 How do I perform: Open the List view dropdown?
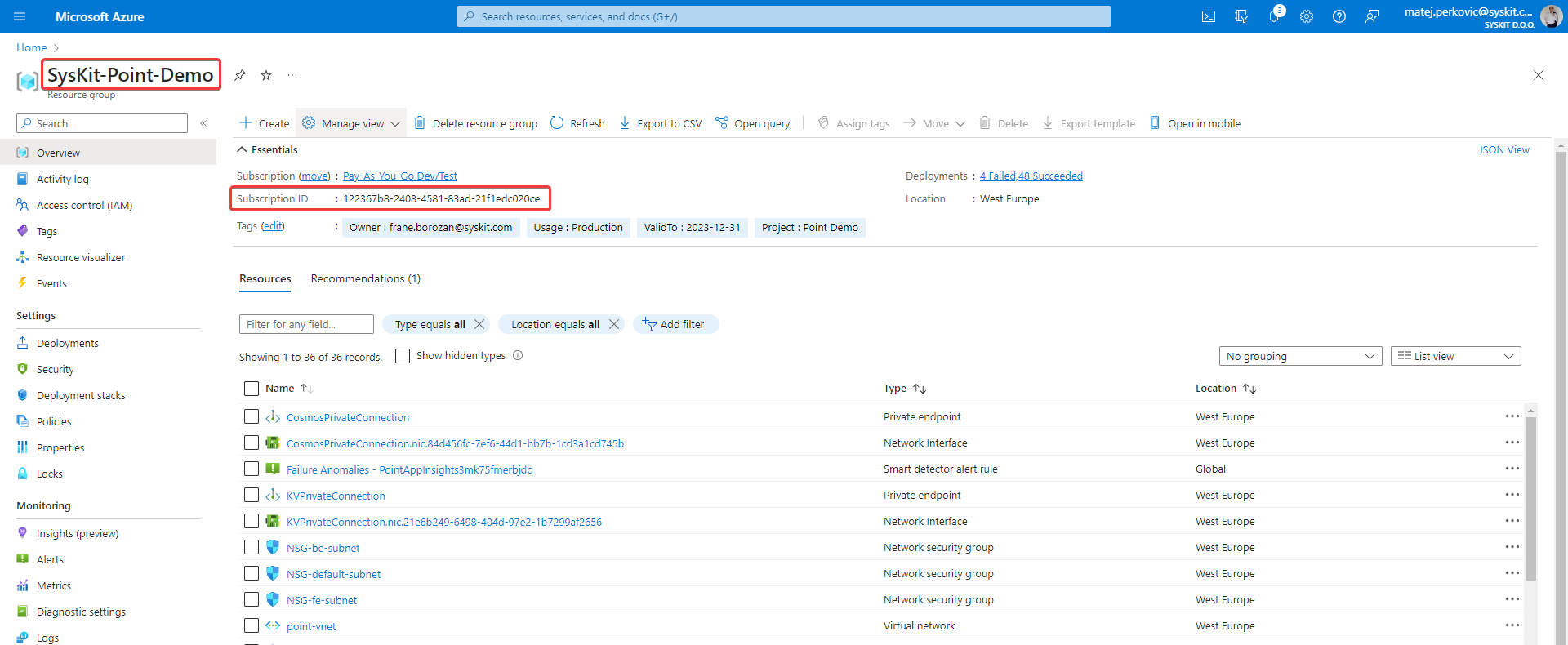(1455, 356)
